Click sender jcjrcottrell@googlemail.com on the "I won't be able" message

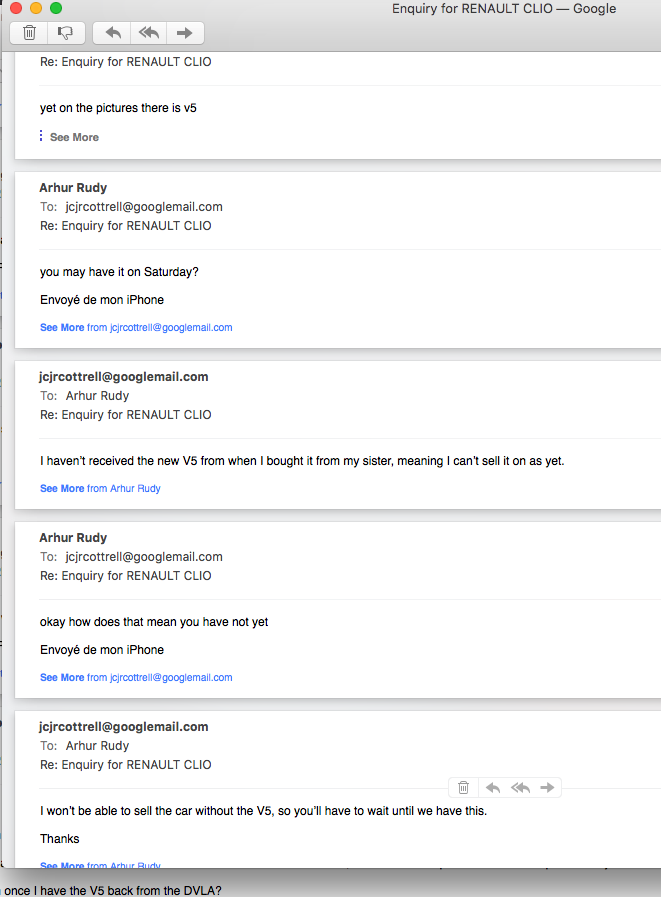pyautogui.click(x=124, y=727)
